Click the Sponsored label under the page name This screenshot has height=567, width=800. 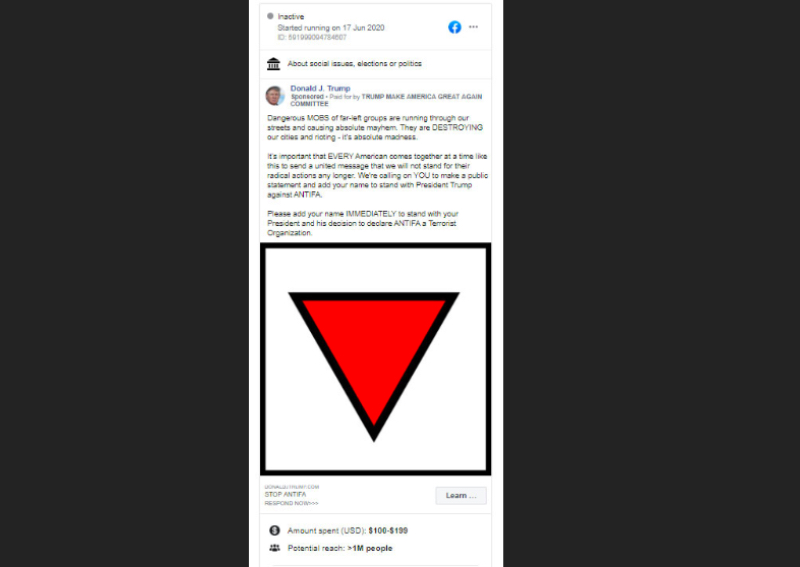(x=307, y=96)
